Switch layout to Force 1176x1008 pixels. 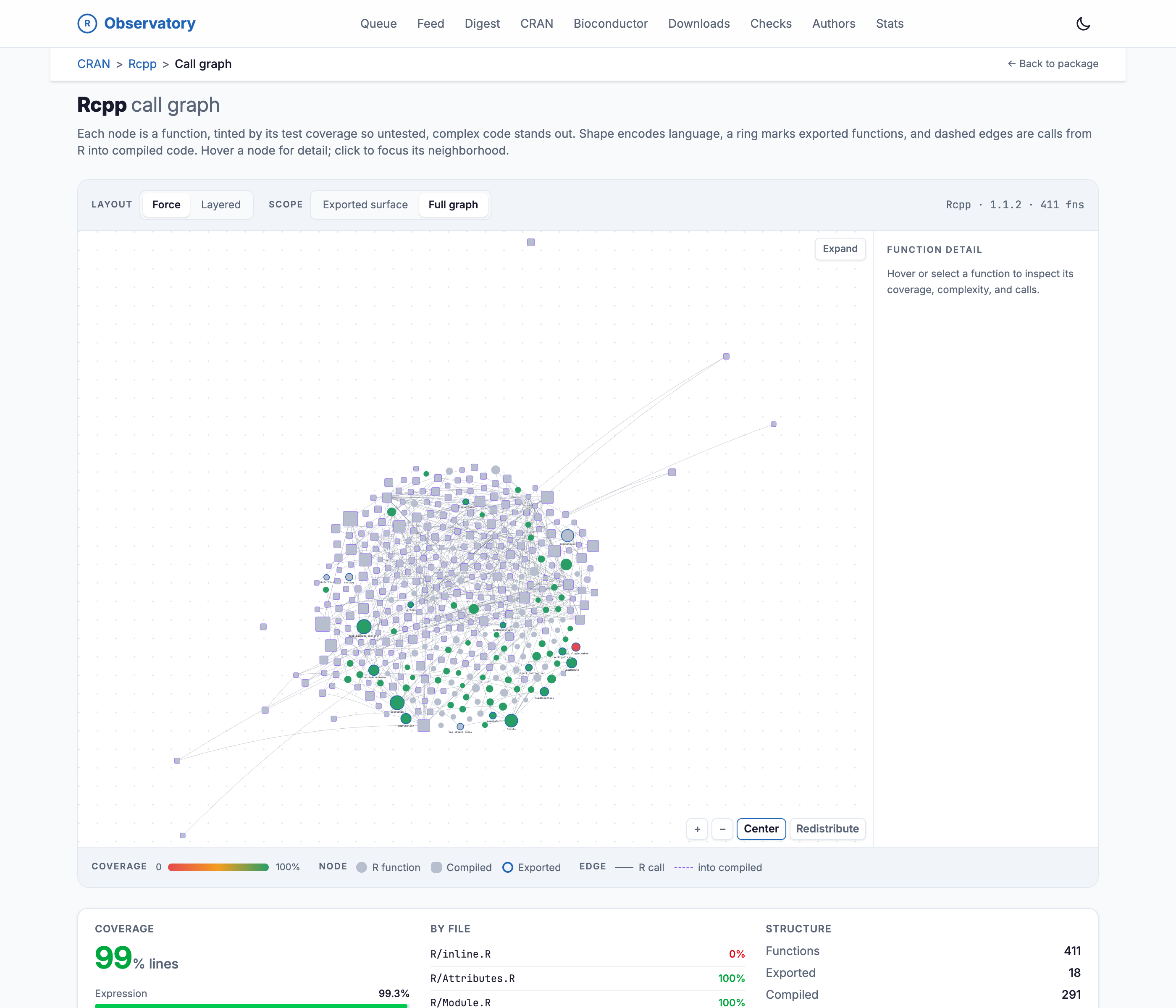click(x=166, y=204)
